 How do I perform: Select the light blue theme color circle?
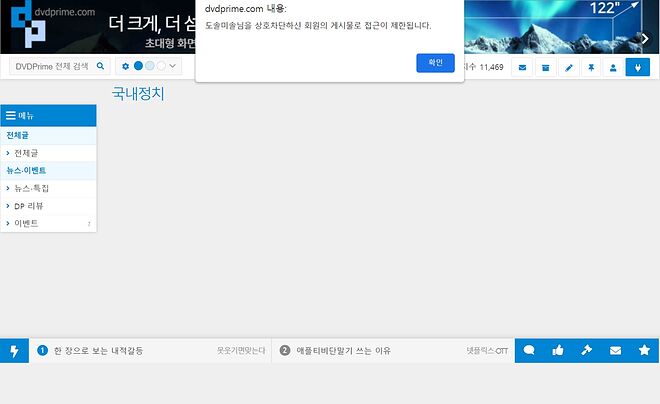150,66
